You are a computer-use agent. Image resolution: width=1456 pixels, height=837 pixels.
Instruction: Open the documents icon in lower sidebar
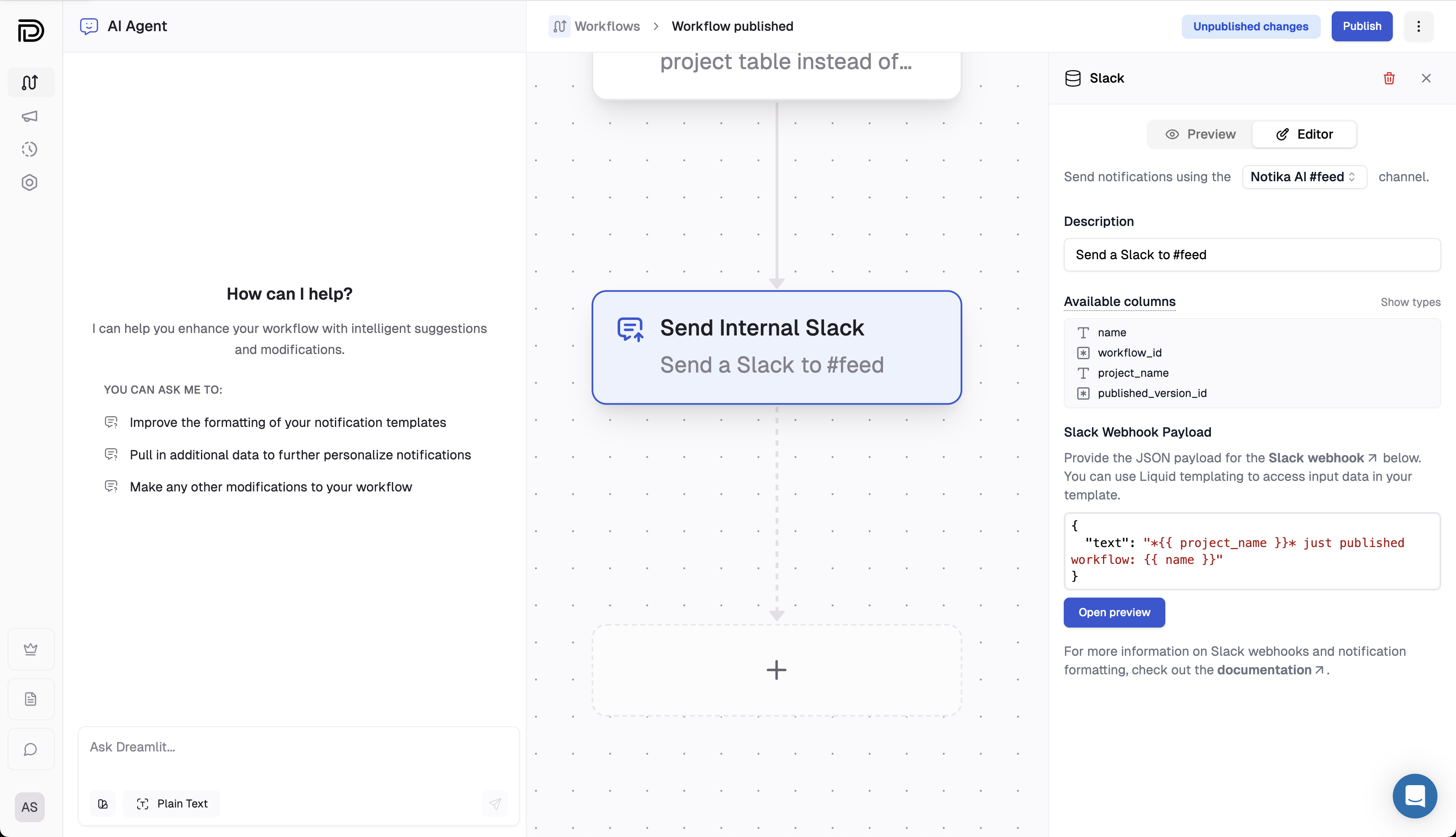coord(30,698)
